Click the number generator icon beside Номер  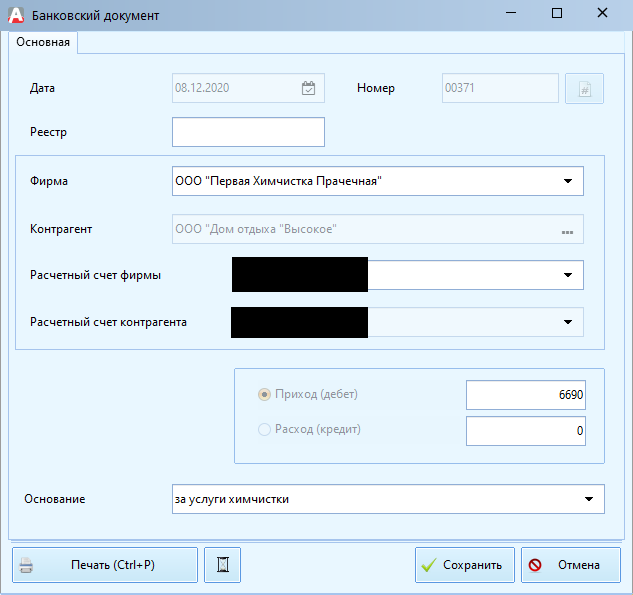point(585,89)
